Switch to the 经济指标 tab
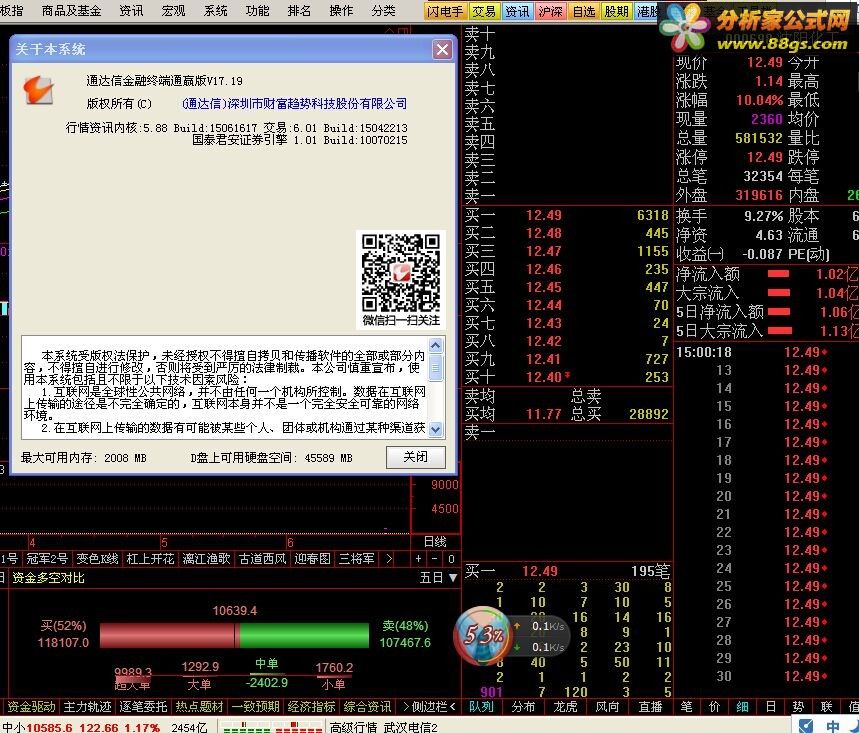 311,707
